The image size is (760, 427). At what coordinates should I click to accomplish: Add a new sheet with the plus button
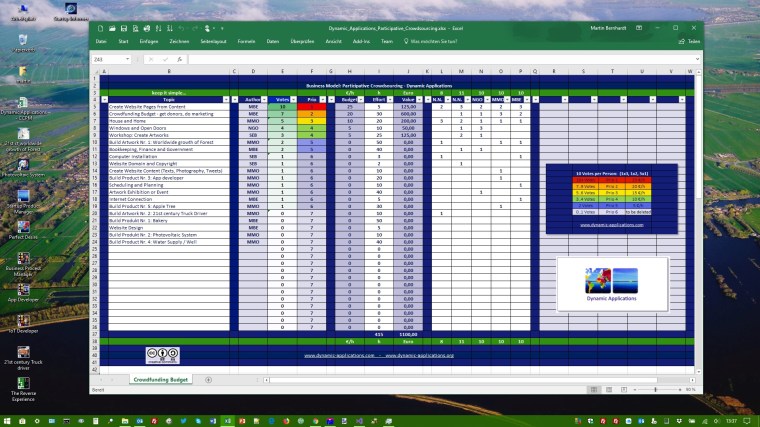click(208, 380)
